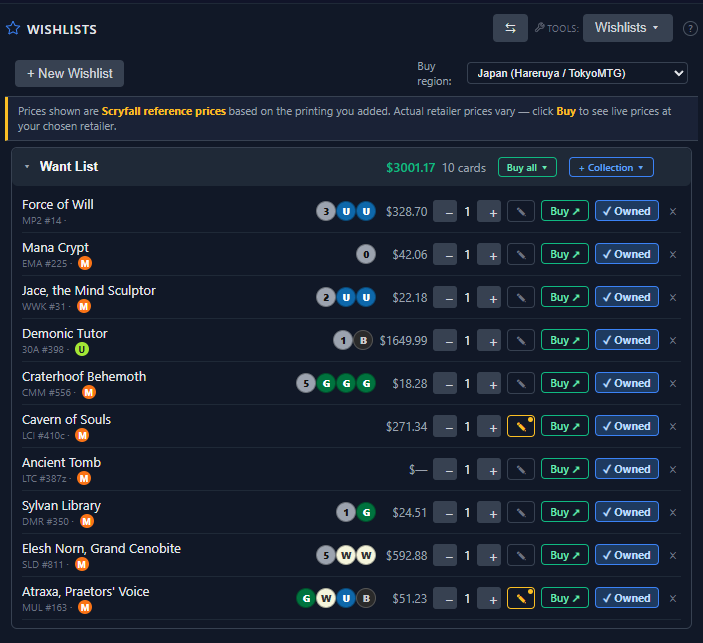Remove Jace, the Mind Sculptor row
The image size is (703, 643).
coord(673,298)
